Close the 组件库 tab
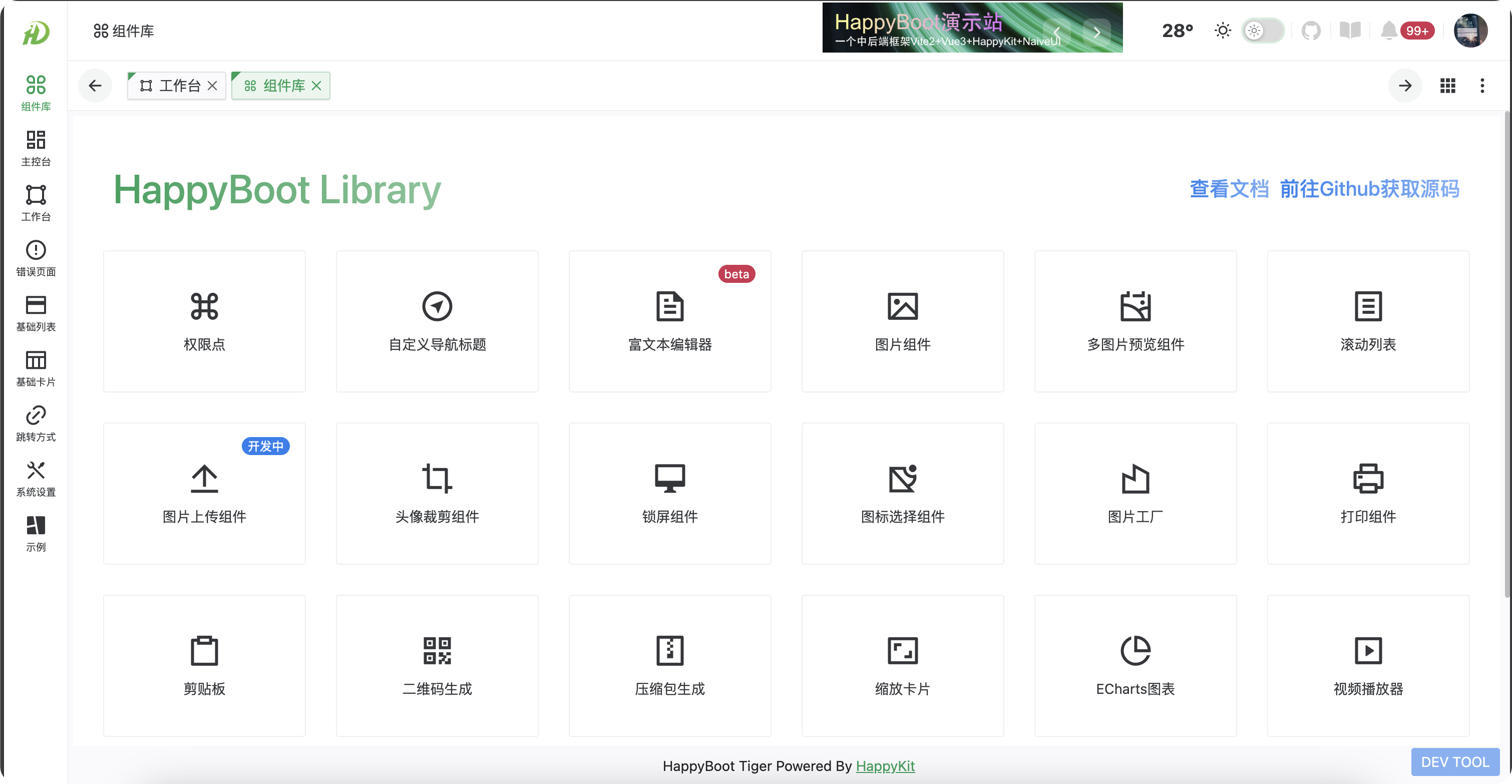The image size is (1512, 784). pyautogui.click(x=316, y=86)
